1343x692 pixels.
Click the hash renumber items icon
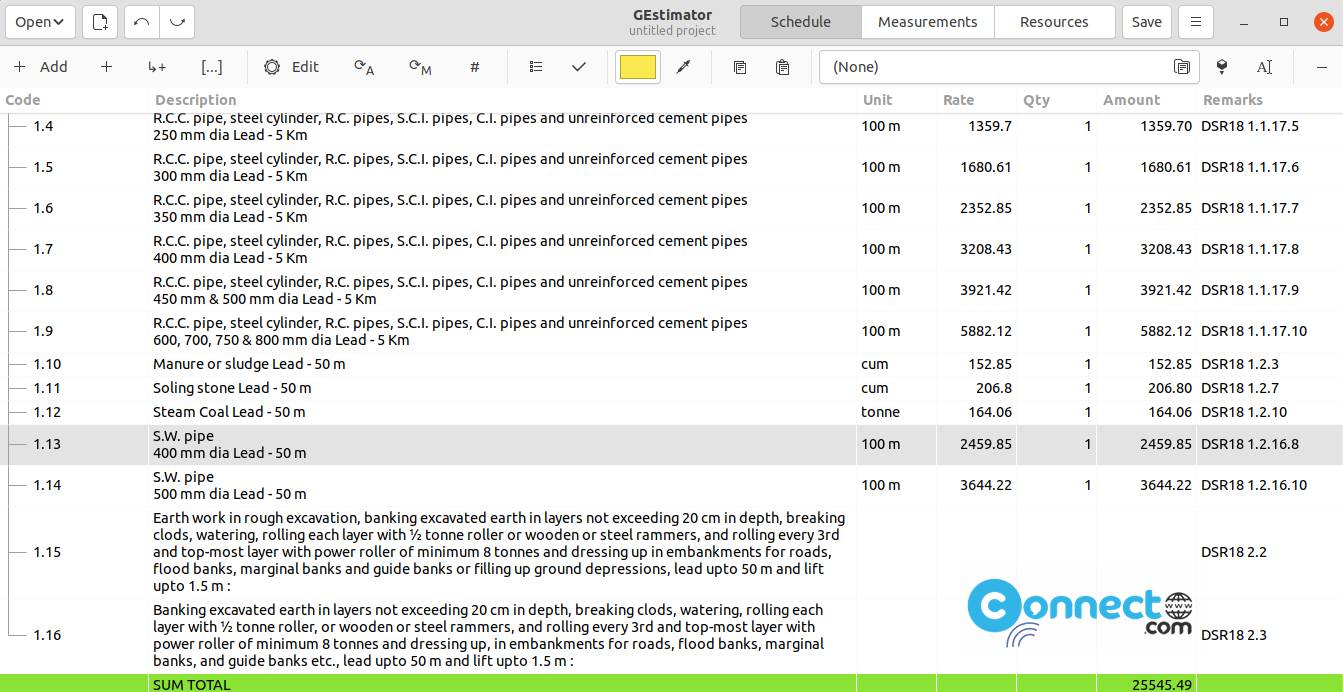pos(474,67)
